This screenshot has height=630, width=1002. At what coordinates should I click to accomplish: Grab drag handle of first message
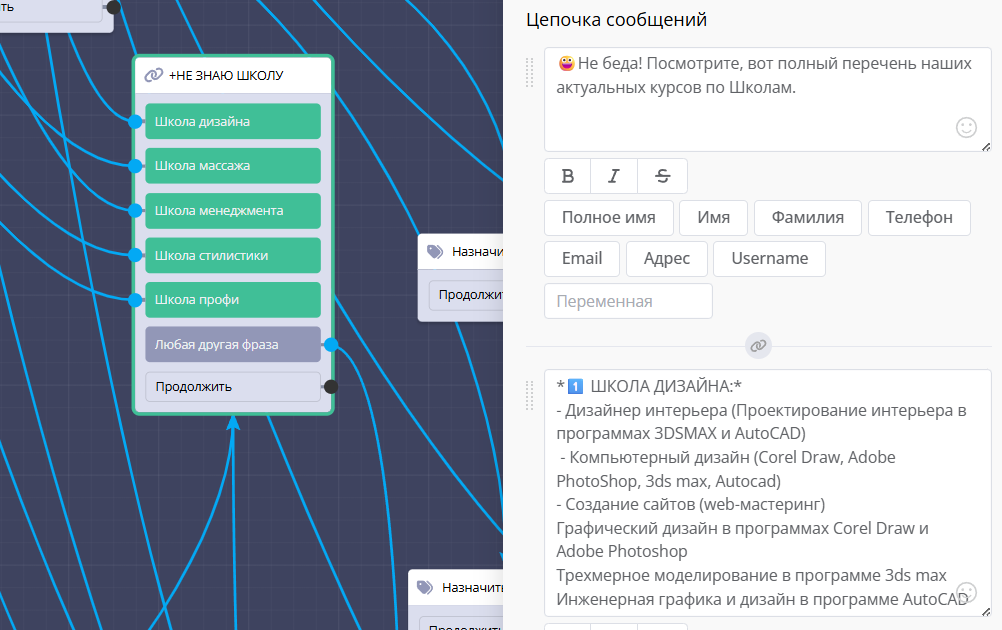click(531, 72)
